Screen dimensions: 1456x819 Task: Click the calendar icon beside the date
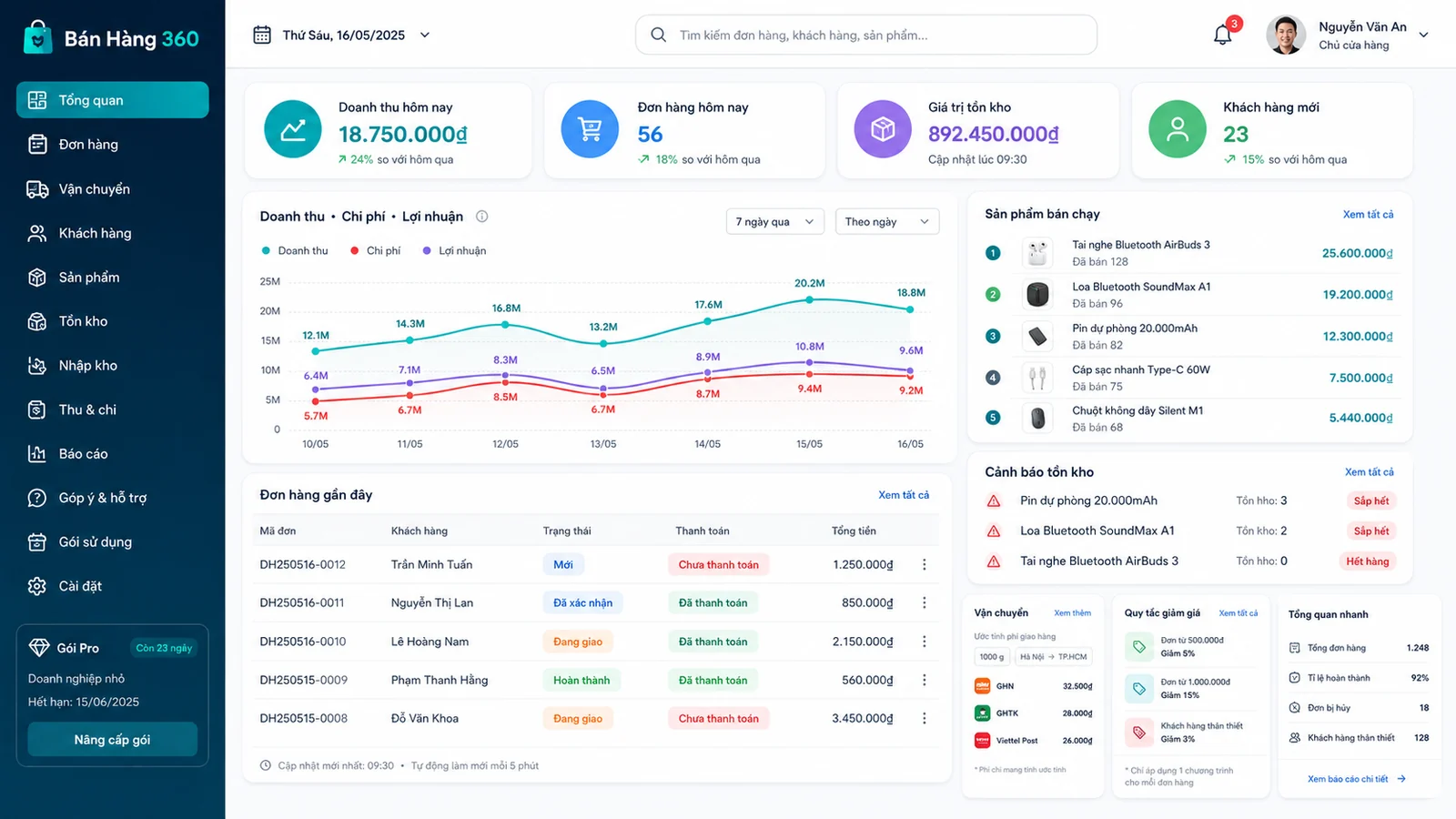point(262,35)
